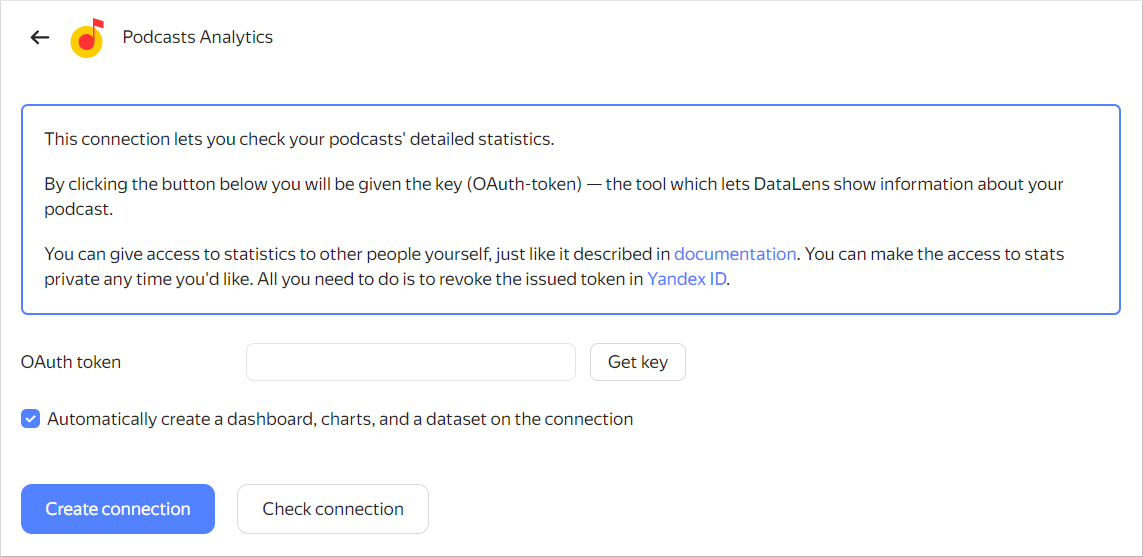Image resolution: width=1143 pixels, height=557 pixels.
Task: Click the Check connection button
Action: (x=333, y=509)
